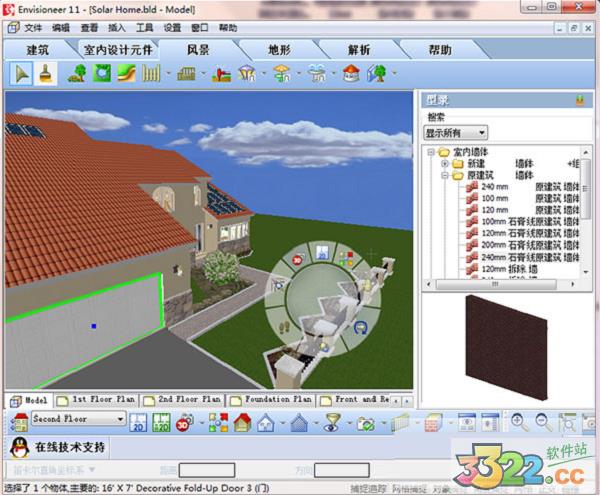
Task: Select the arrow selection tool
Action: pyautogui.click(x=21, y=74)
